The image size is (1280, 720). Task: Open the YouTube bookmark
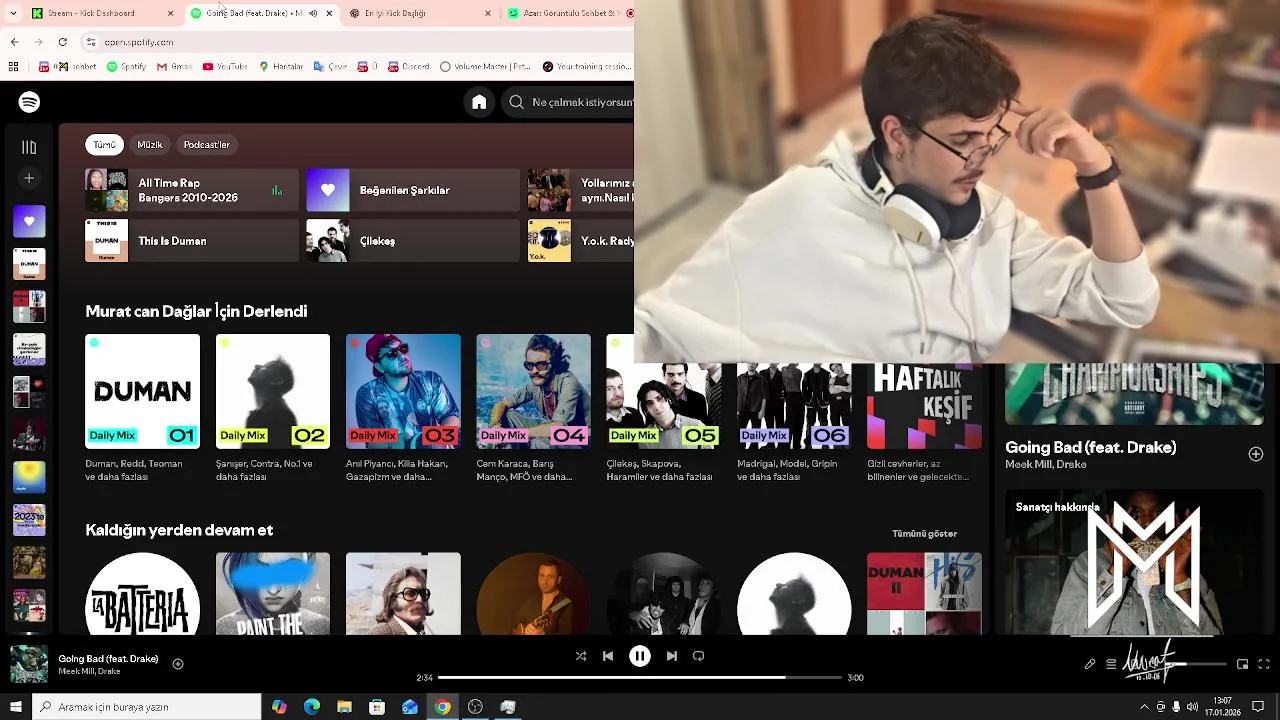point(225,67)
